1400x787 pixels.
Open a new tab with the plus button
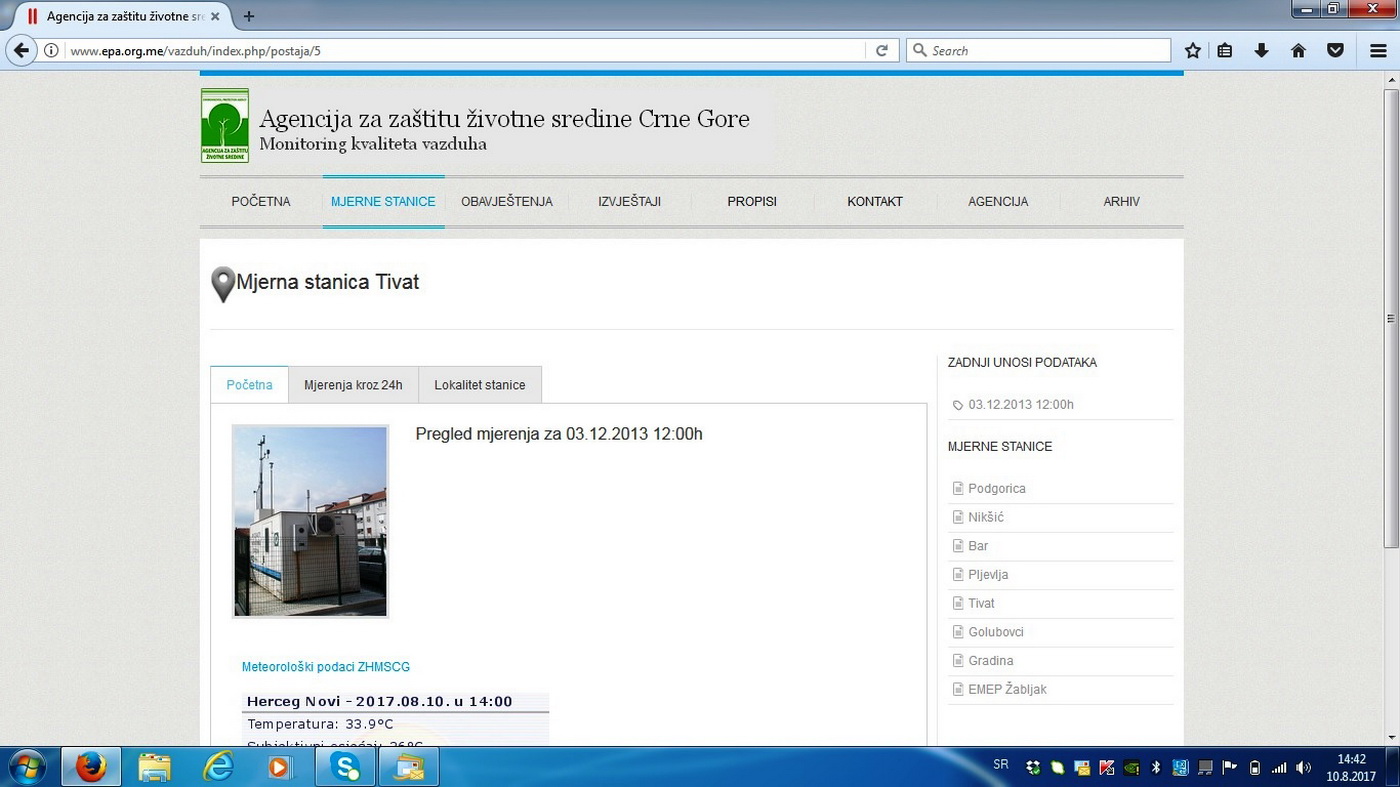click(249, 16)
